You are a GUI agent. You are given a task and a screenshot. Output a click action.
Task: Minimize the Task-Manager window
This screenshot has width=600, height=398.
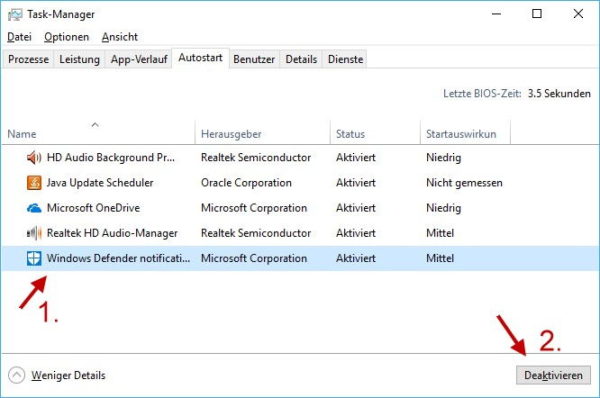coord(496,14)
